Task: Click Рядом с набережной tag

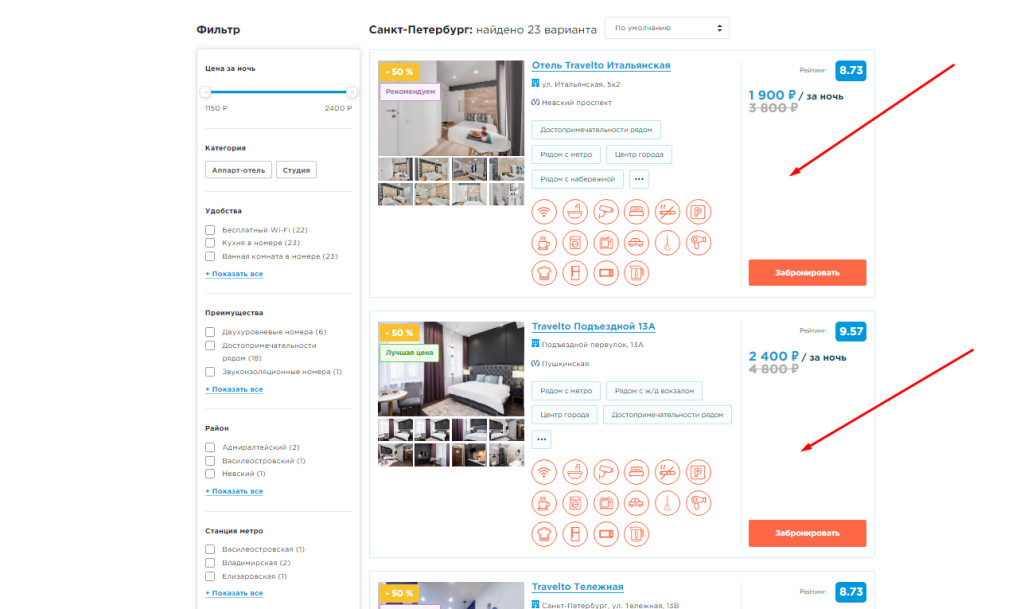Action: (577, 179)
